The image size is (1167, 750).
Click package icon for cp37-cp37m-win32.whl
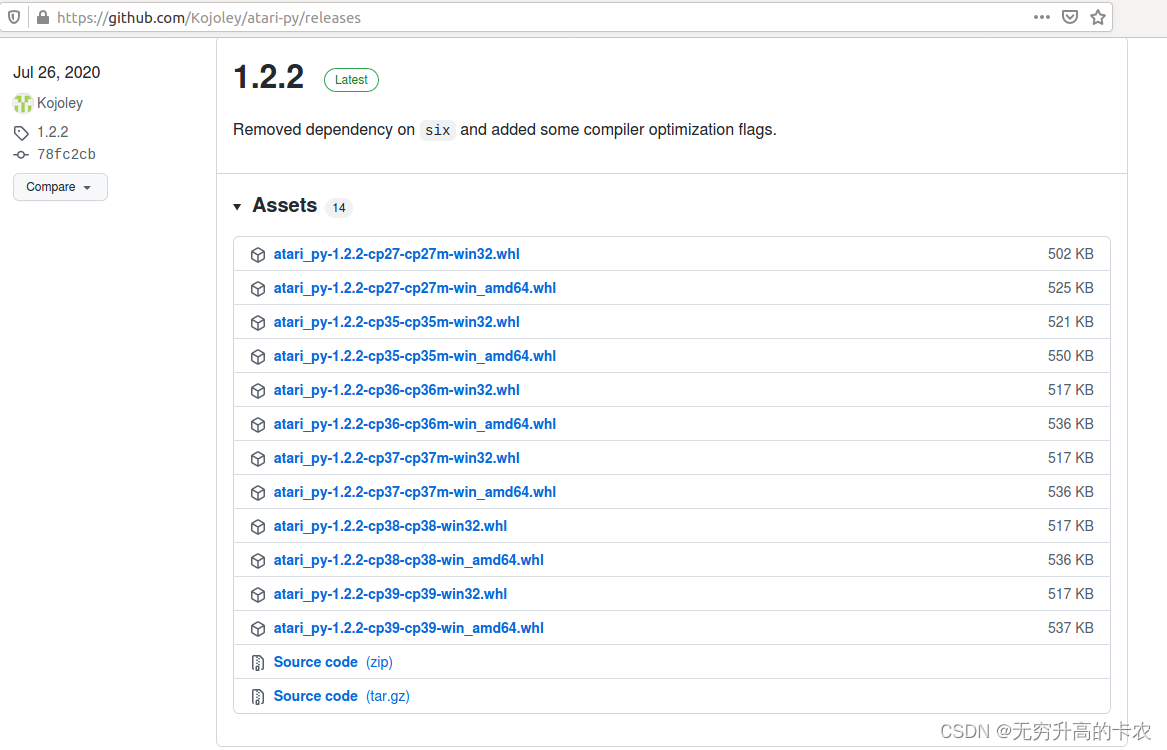[258, 459]
